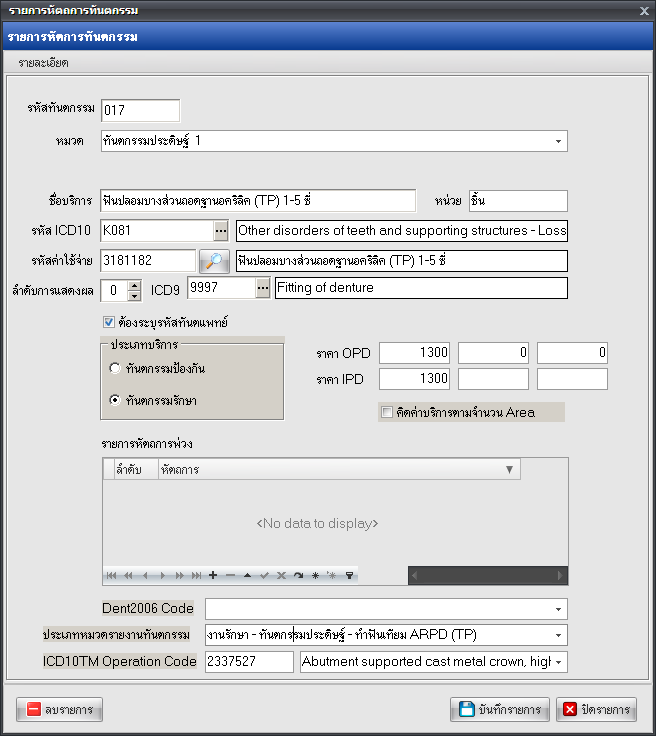Click the refresh icon in the grid navigator
The image size is (656, 736).
[298, 575]
